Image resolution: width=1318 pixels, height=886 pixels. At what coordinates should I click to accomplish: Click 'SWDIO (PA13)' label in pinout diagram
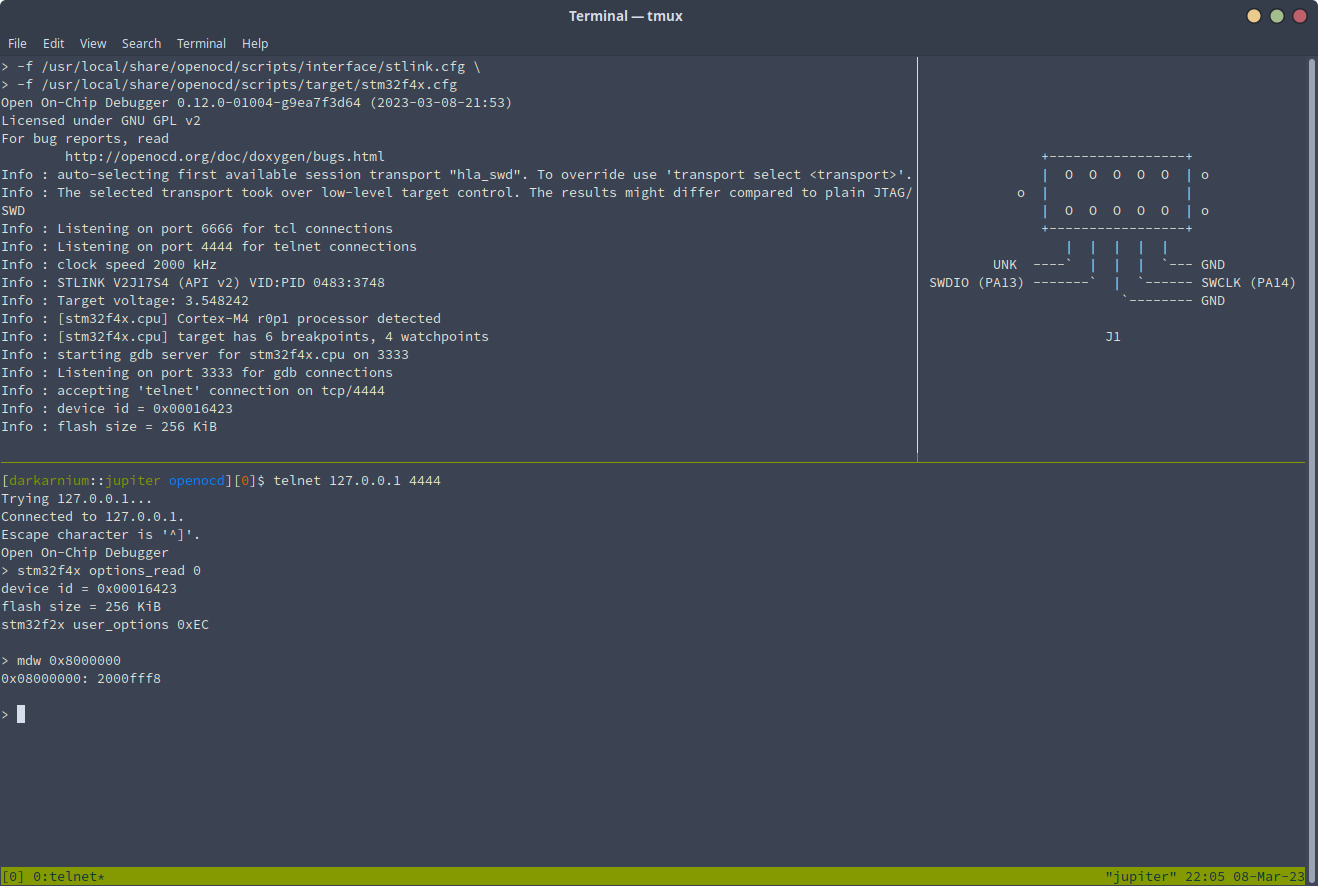coord(977,283)
